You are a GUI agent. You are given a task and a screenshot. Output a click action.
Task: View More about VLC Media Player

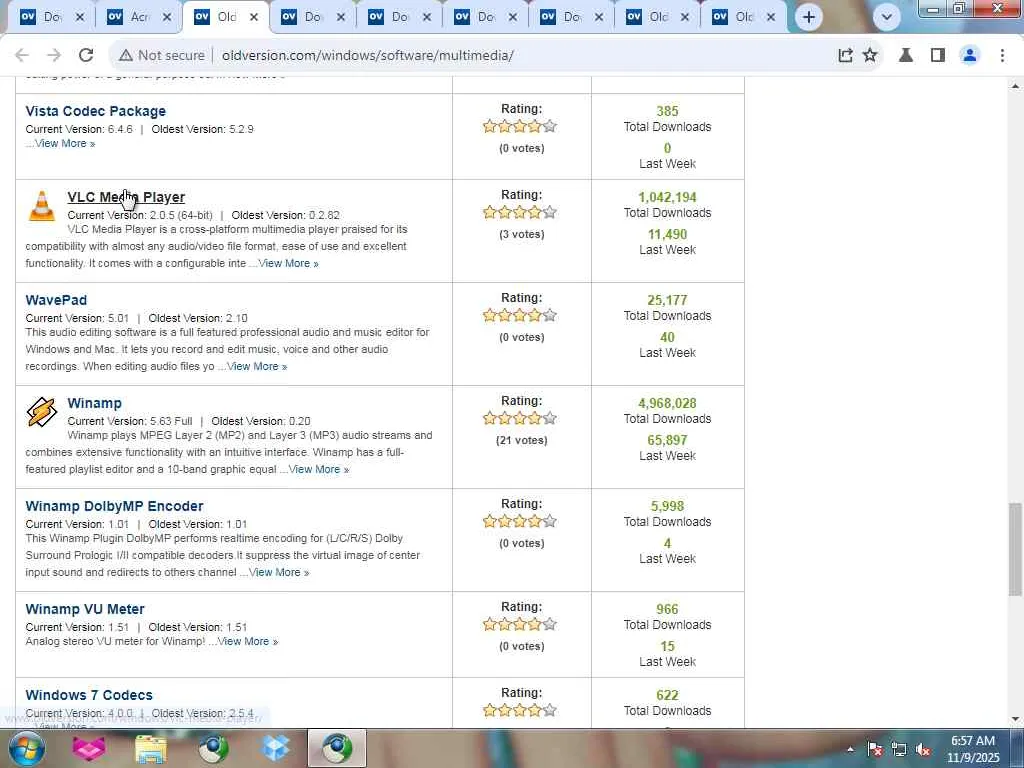pos(288,263)
